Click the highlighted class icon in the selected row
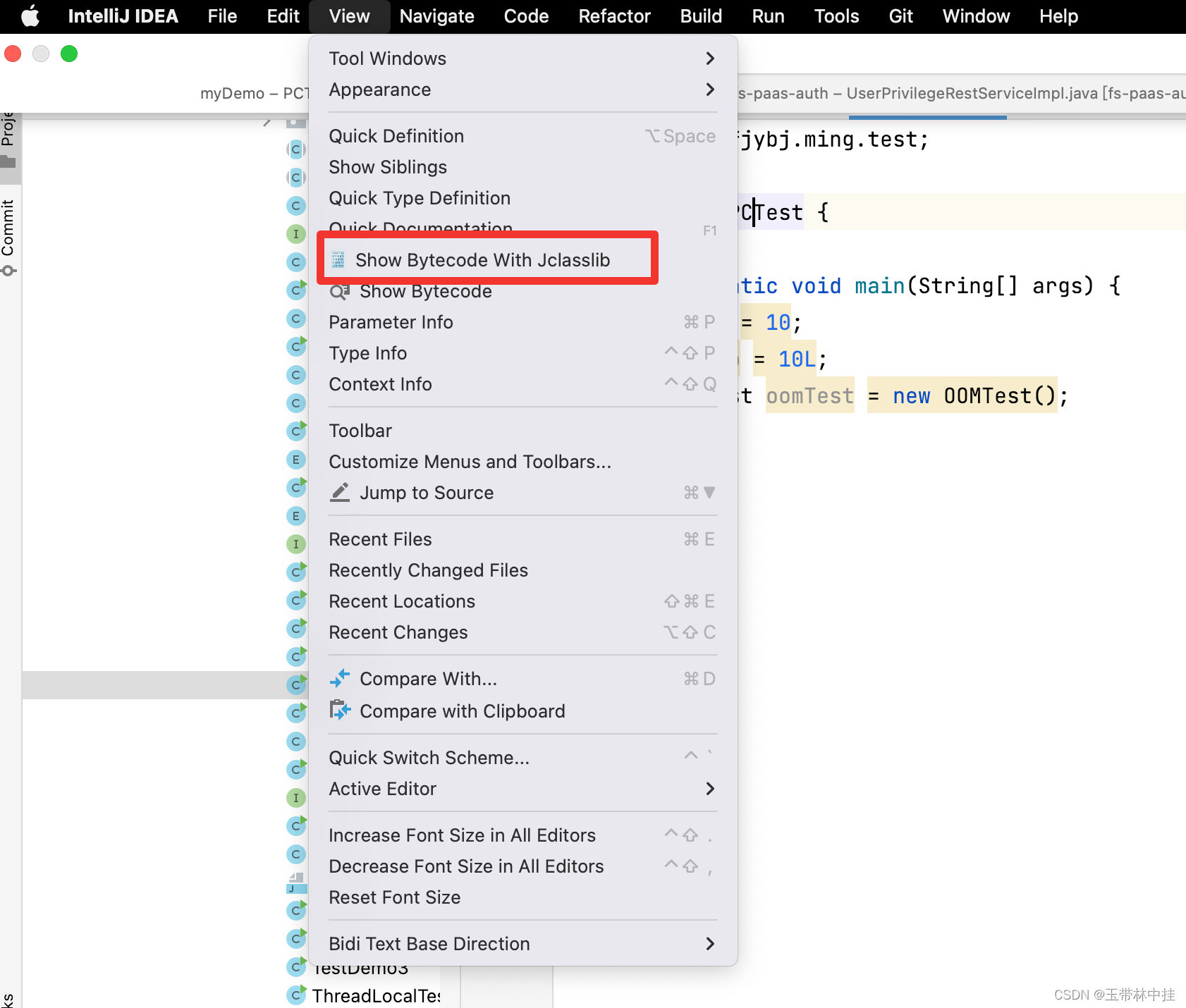The height and width of the screenshot is (1008, 1186). click(x=297, y=684)
